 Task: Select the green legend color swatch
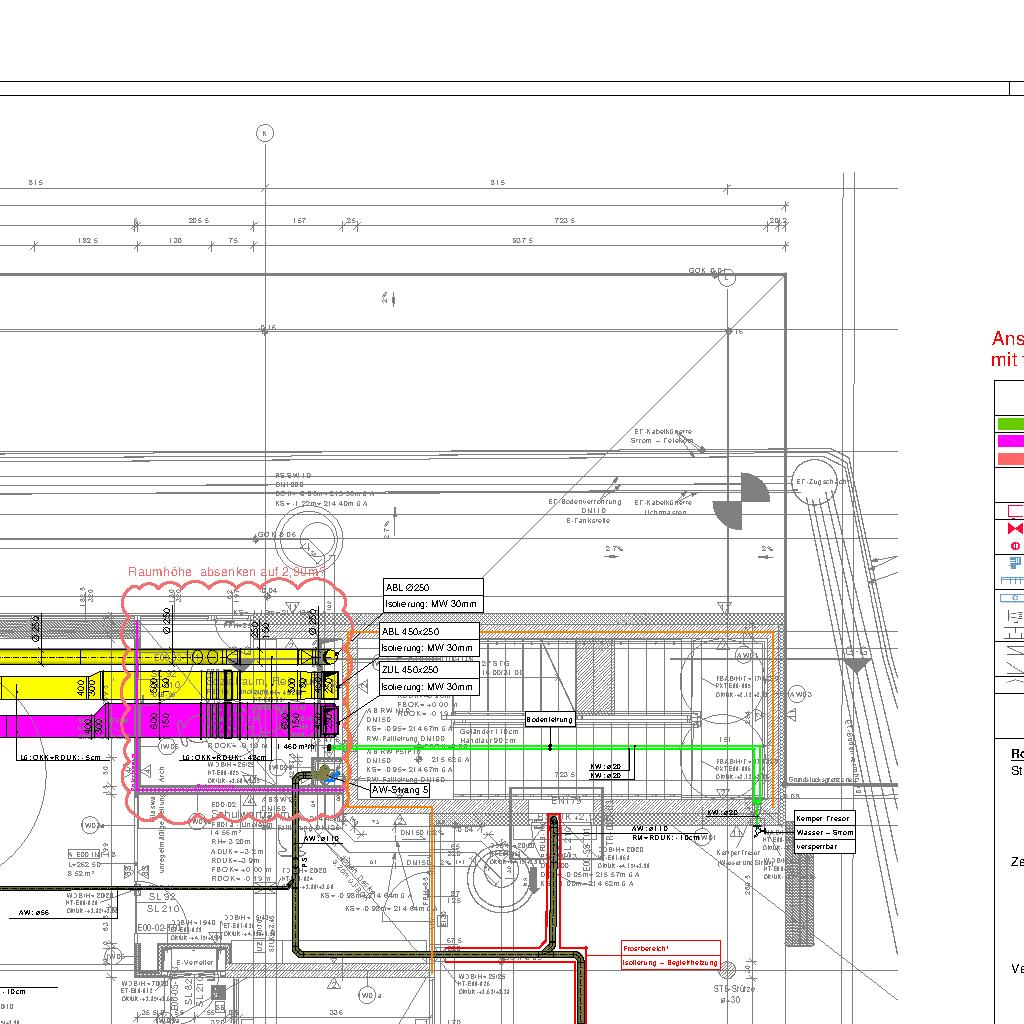point(1010,423)
